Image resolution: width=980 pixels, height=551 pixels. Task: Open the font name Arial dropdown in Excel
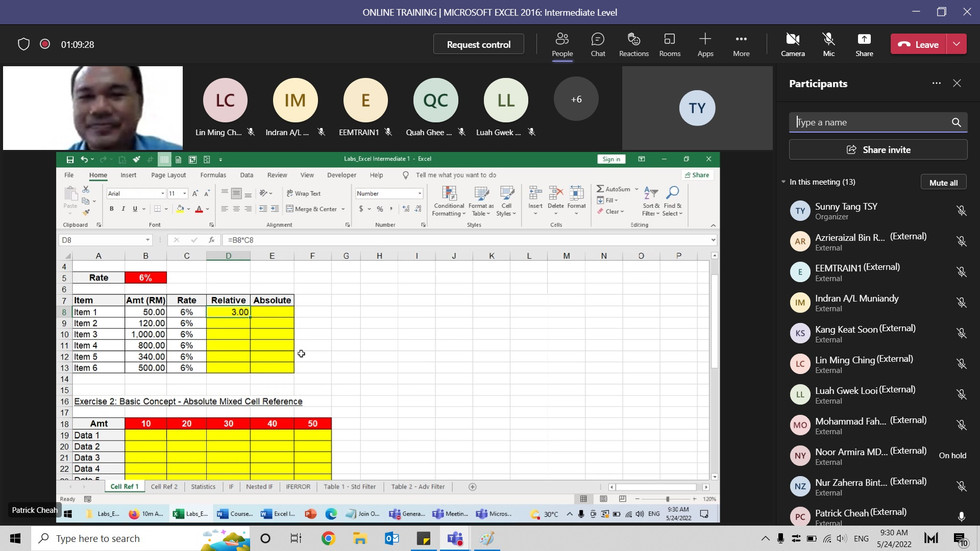tap(162, 194)
